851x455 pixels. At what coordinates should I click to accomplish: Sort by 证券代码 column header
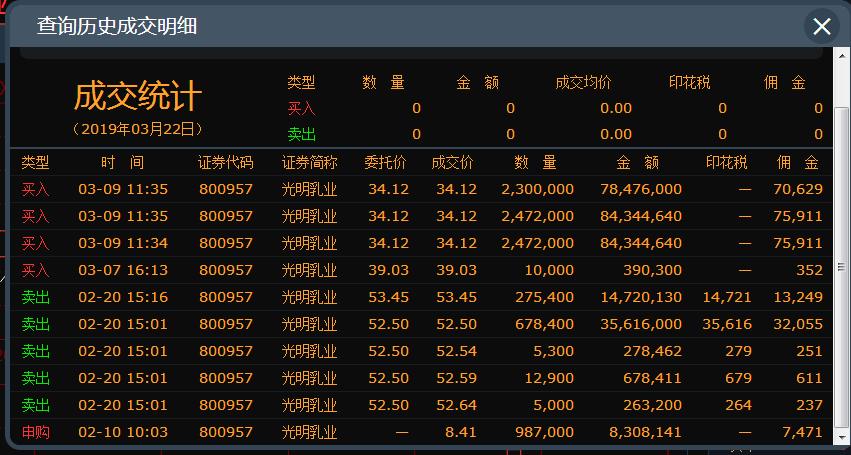225,163
